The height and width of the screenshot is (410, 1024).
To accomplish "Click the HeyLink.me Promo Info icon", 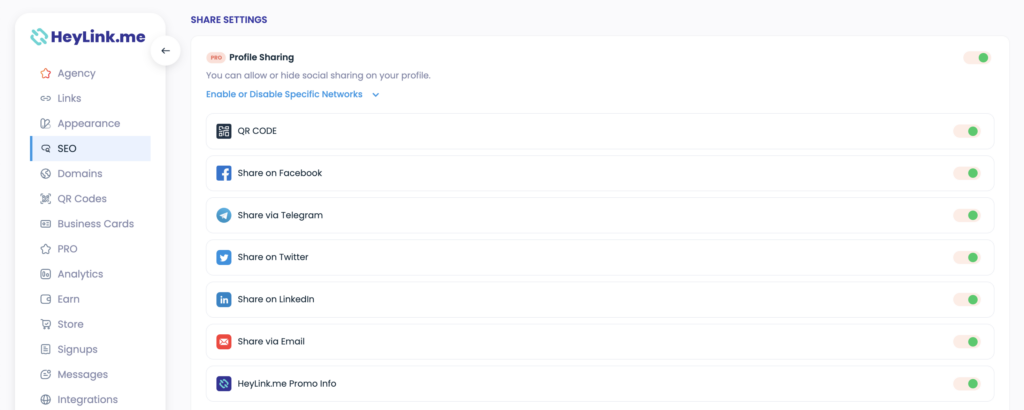I will click(224, 384).
